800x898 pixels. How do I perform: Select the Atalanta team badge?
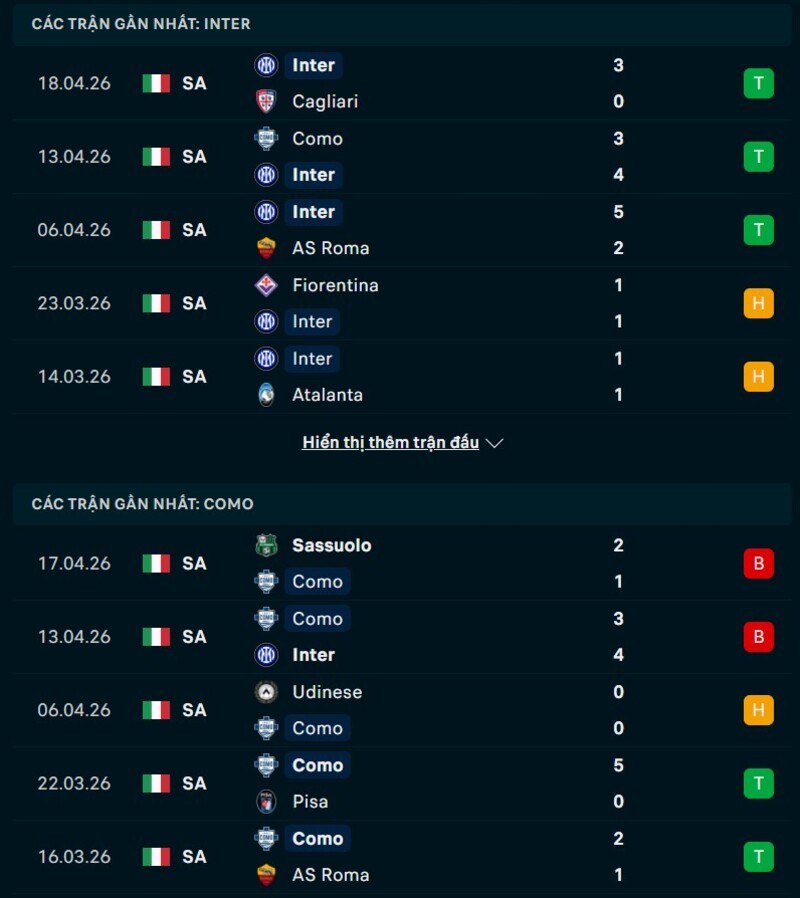pyautogui.click(x=265, y=394)
